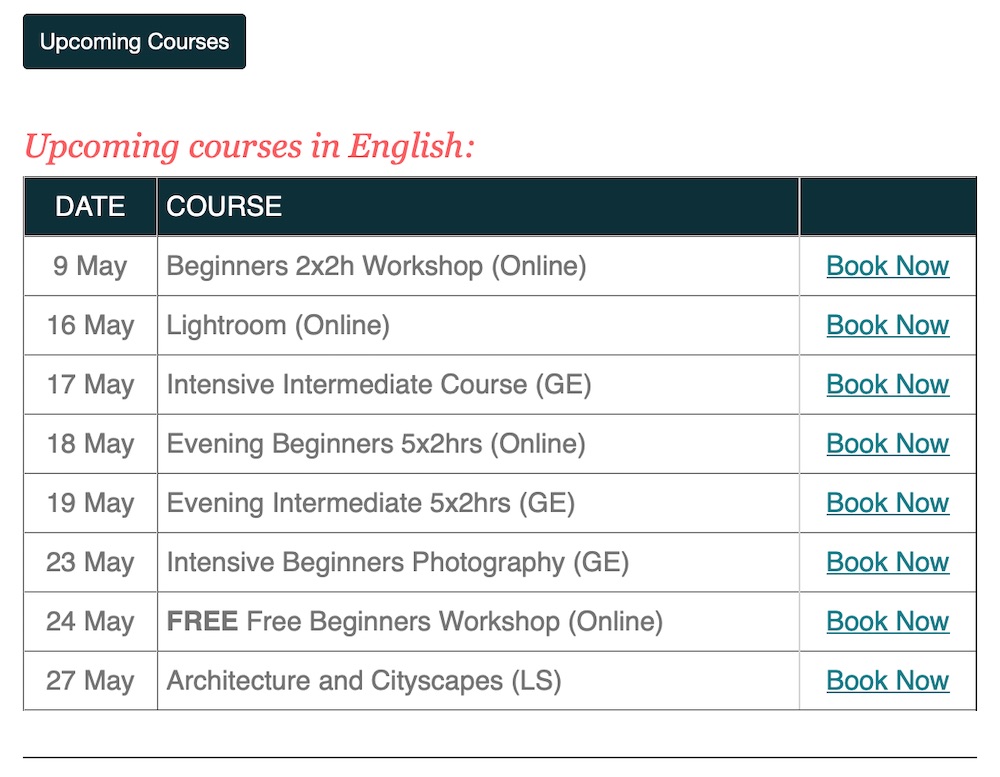
Task: Book the Intensive Intermediate Course (GE)
Action: coord(887,384)
